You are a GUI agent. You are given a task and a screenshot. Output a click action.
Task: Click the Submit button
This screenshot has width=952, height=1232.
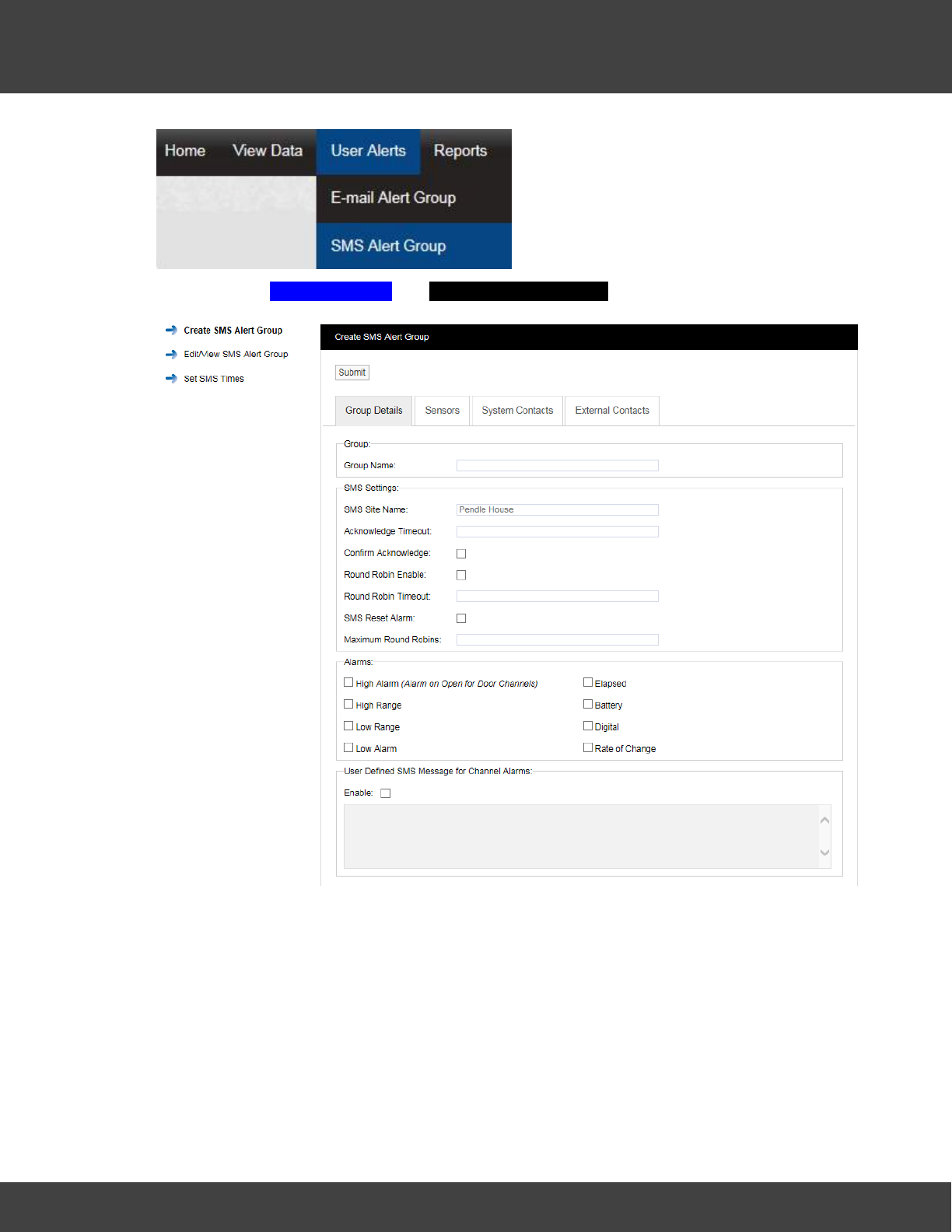(x=352, y=373)
